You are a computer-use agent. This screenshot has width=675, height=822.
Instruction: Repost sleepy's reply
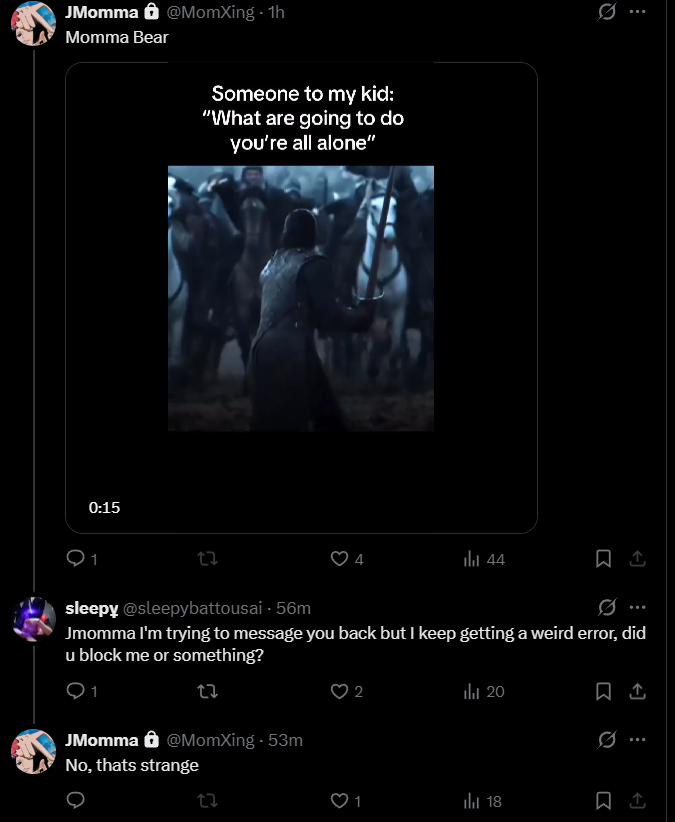(208, 691)
